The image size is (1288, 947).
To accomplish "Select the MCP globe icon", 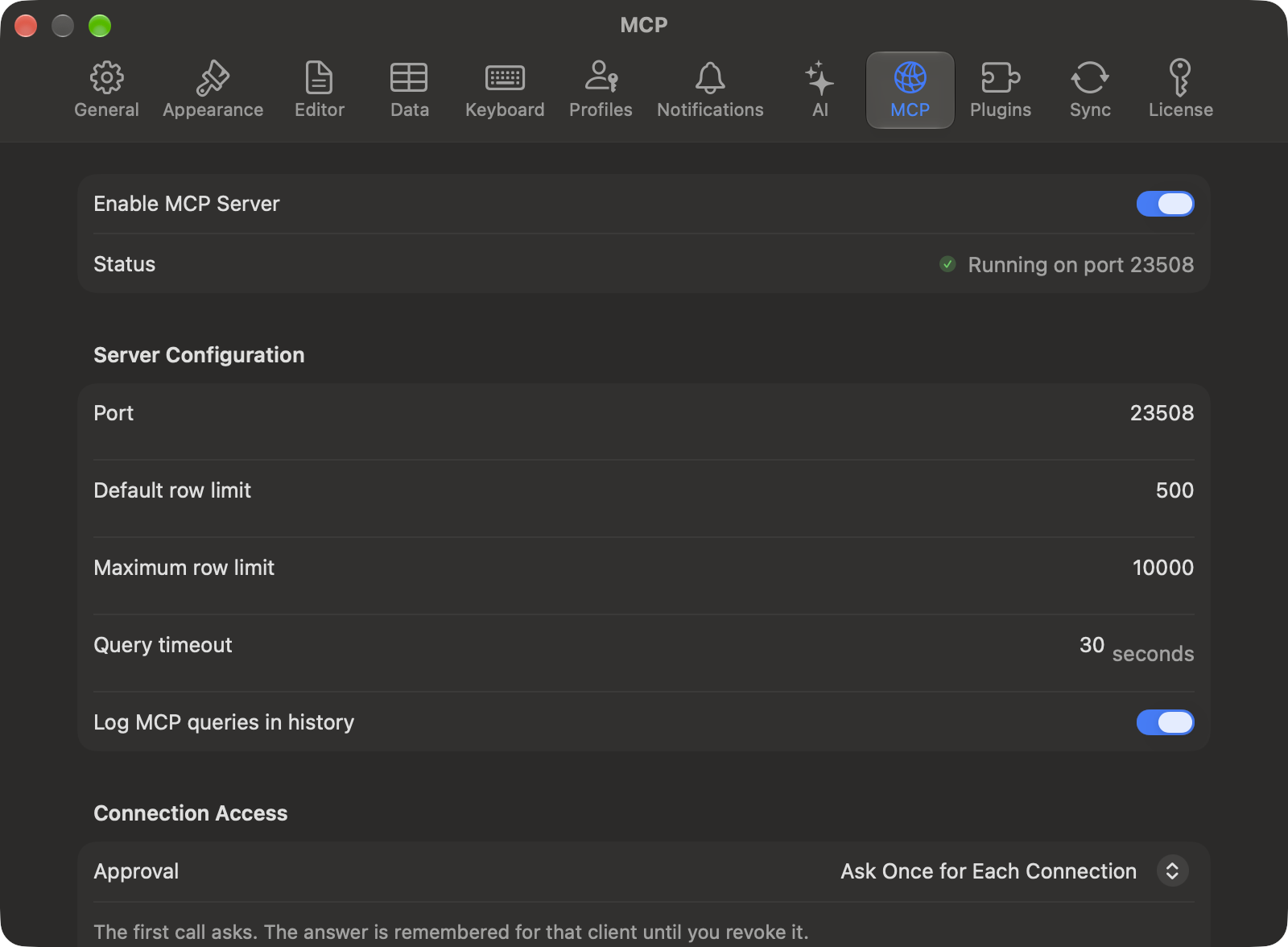I will (x=910, y=78).
